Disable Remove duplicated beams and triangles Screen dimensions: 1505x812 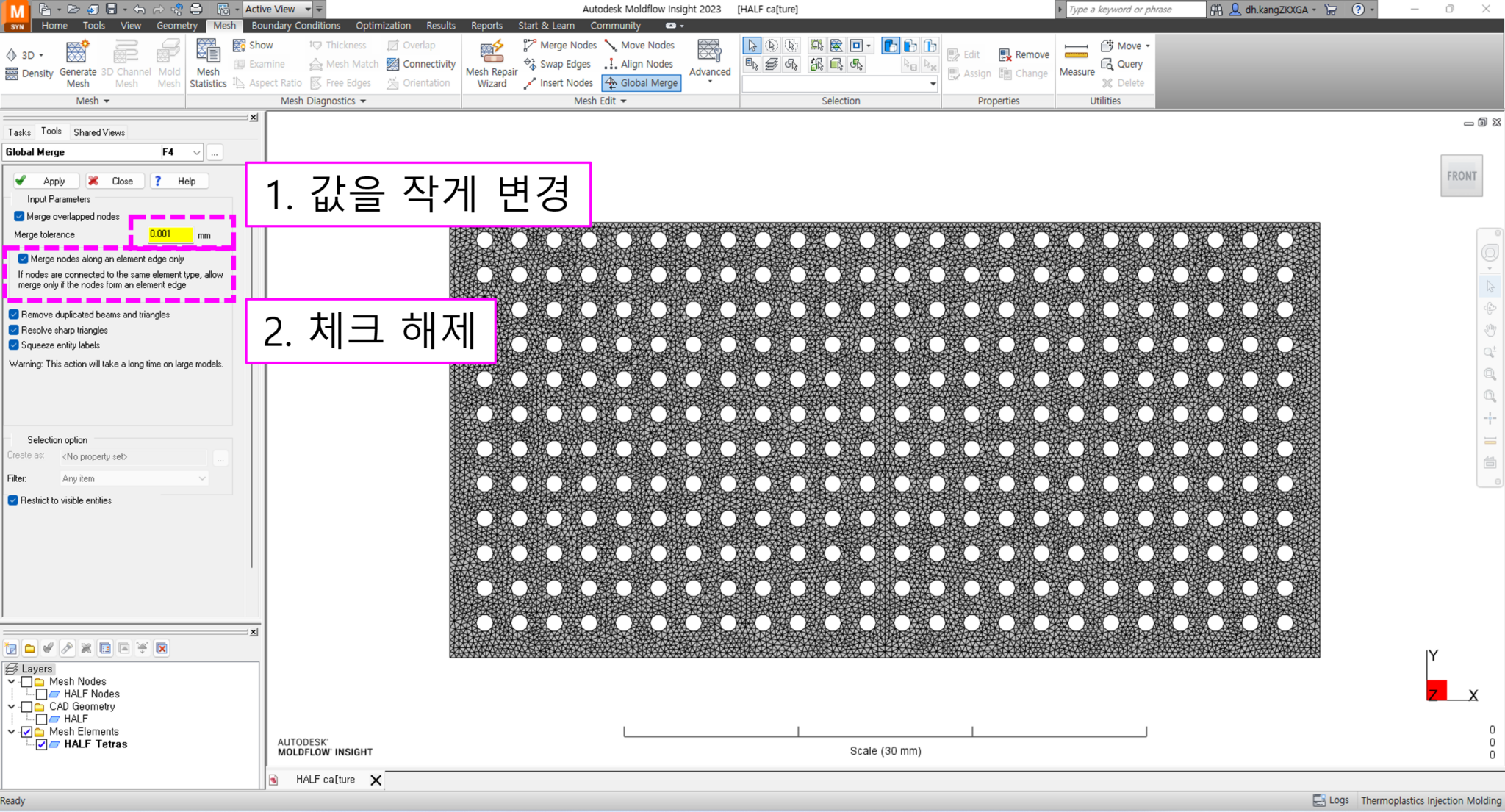point(13,314)
